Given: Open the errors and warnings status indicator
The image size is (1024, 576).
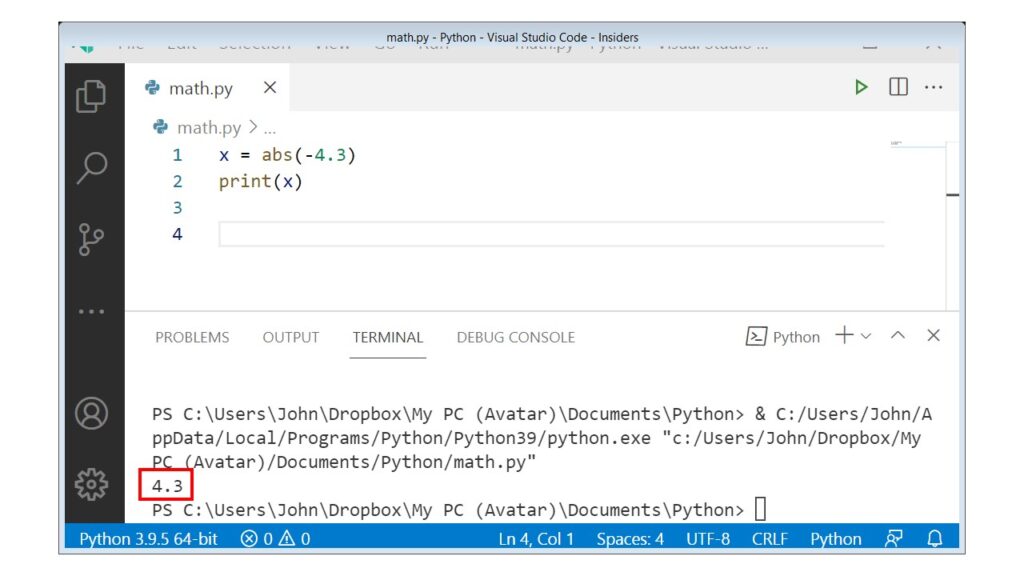Looking at the screenshot, I should point(275,539).
